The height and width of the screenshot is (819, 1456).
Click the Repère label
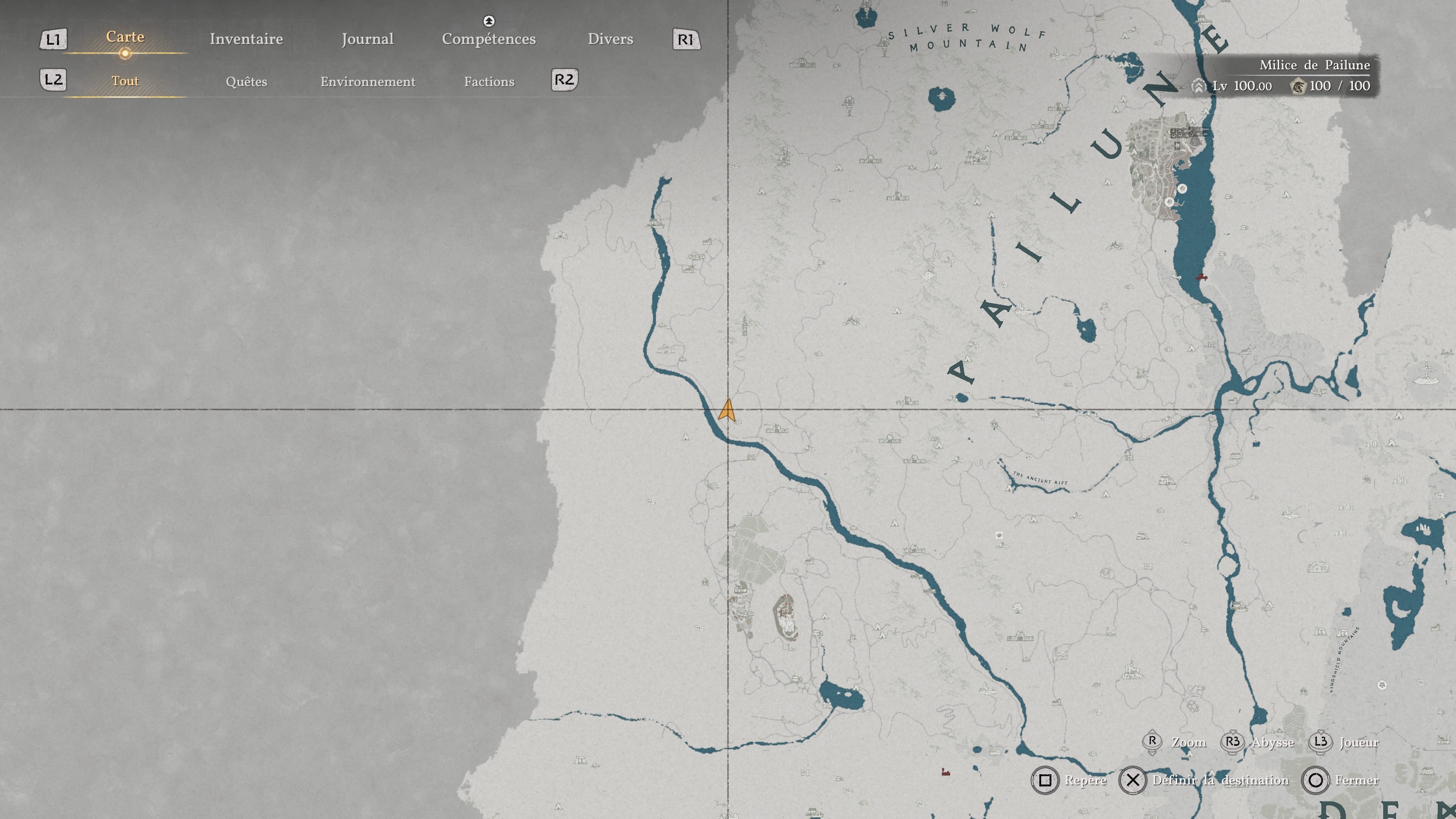click(1085, 781)
